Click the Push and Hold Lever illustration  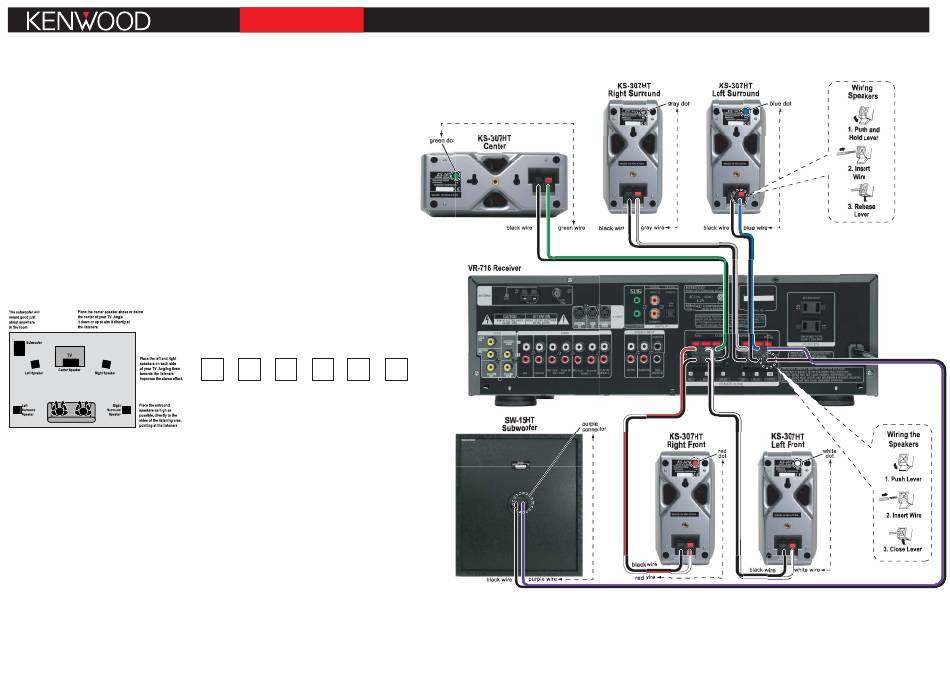point(862,115)
